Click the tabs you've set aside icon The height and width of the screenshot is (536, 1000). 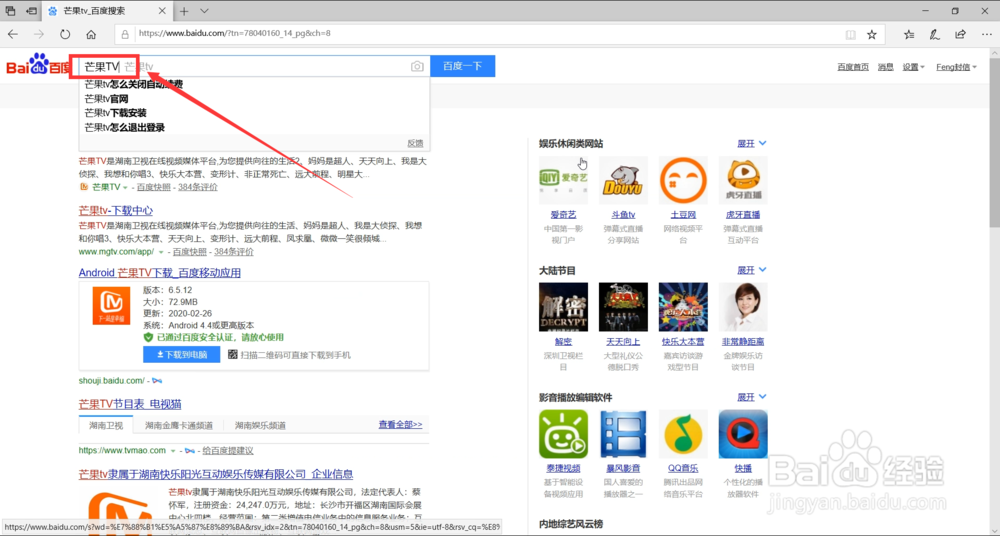click(11, 11)
